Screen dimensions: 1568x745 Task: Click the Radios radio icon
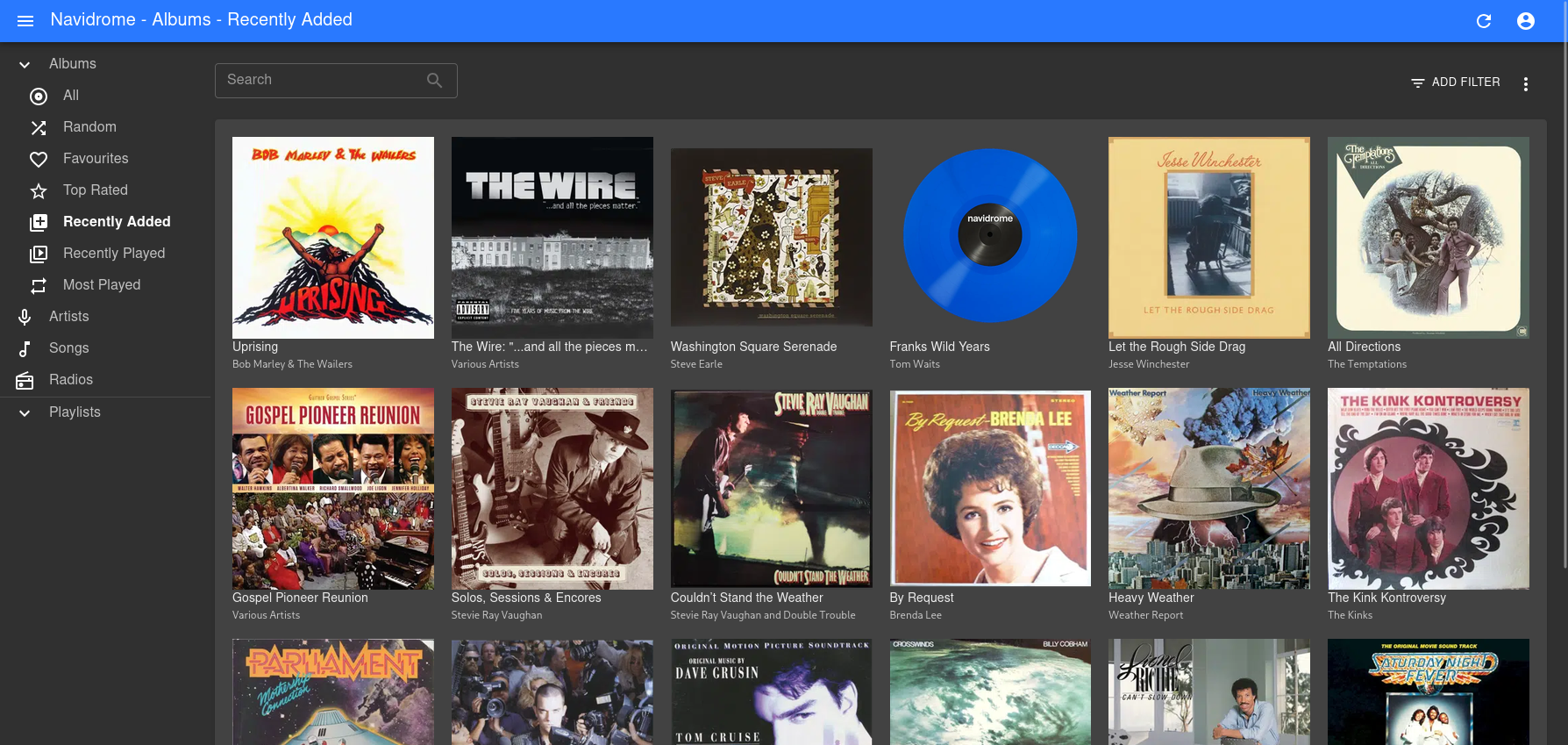25,380
